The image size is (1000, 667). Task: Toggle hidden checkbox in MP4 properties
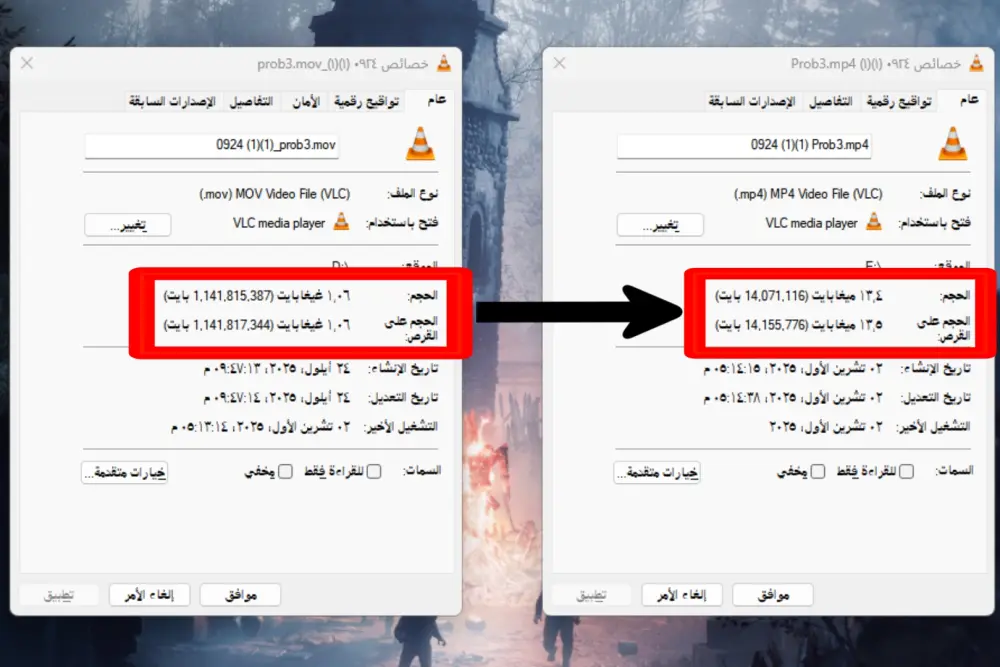818,471
